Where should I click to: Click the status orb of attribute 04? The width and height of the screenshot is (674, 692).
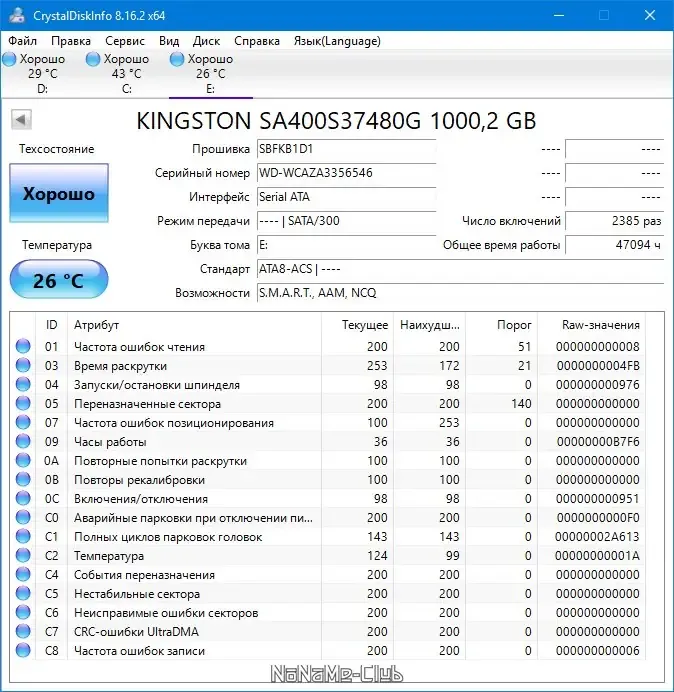(23, 384)
